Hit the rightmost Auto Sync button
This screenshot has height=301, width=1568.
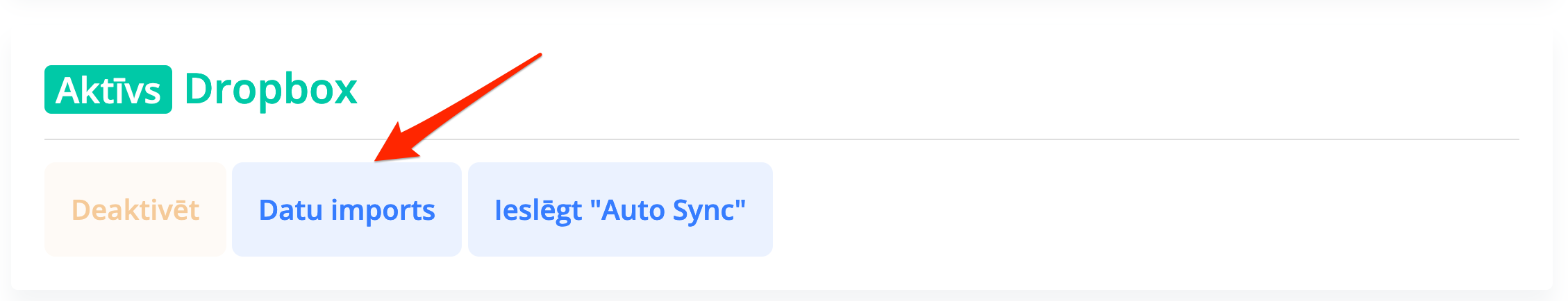tap(619, 209)
